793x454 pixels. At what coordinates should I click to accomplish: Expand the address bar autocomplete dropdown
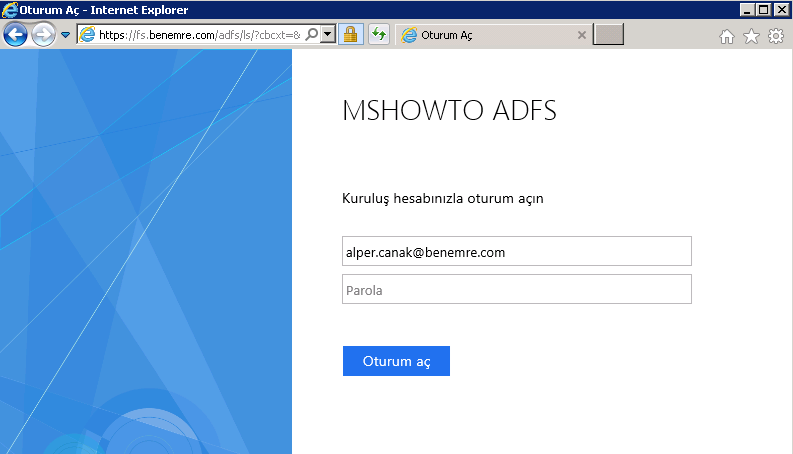click(x=328, y=34)
